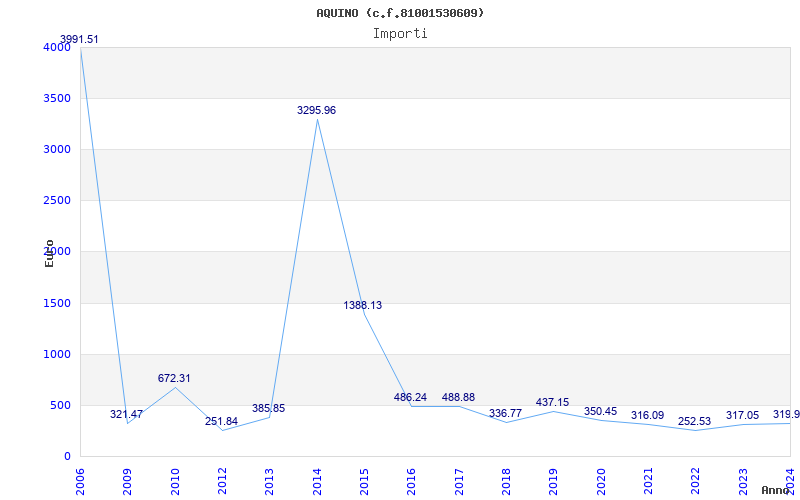Click the x-axis year 2014
The height and width of the screenshot is (500, 800).
pyautogui.click(x=317, y=482)
